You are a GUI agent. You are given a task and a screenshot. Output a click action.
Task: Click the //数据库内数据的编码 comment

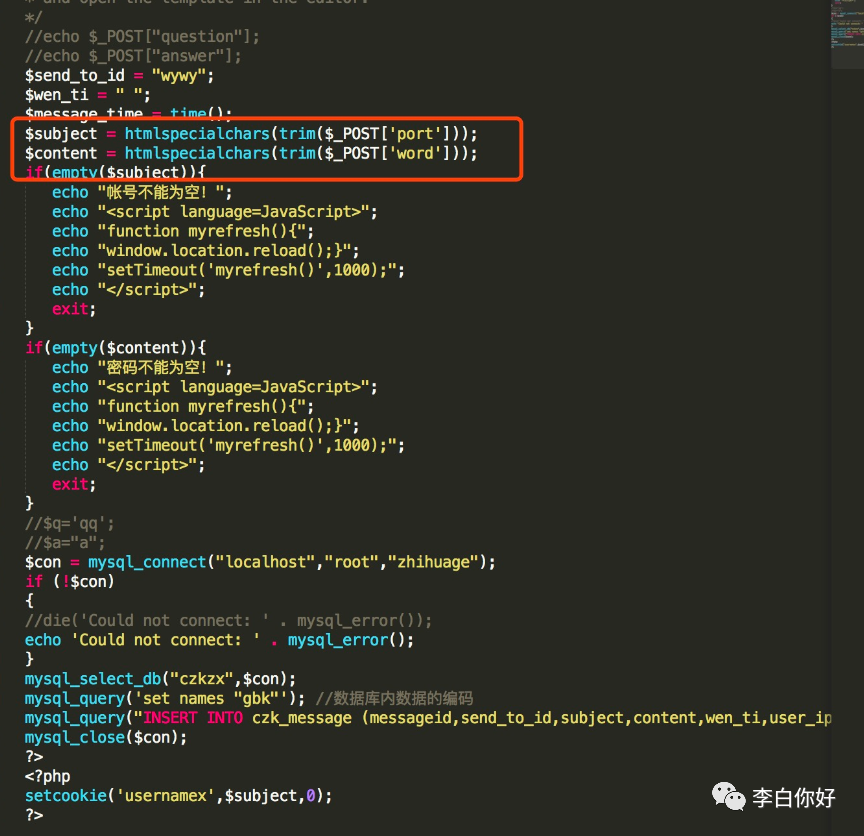pyautogui.click(x=394, y=698)
